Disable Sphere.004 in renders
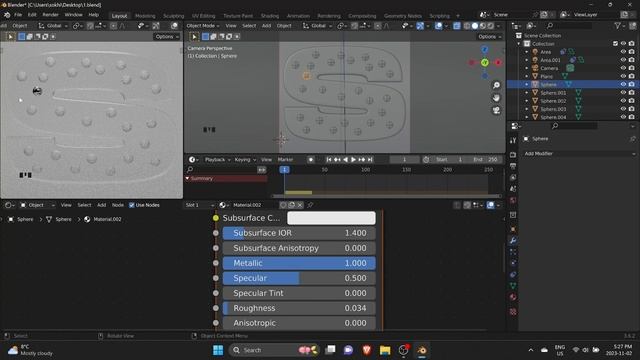The image size is (640, 360). [631, 117]
